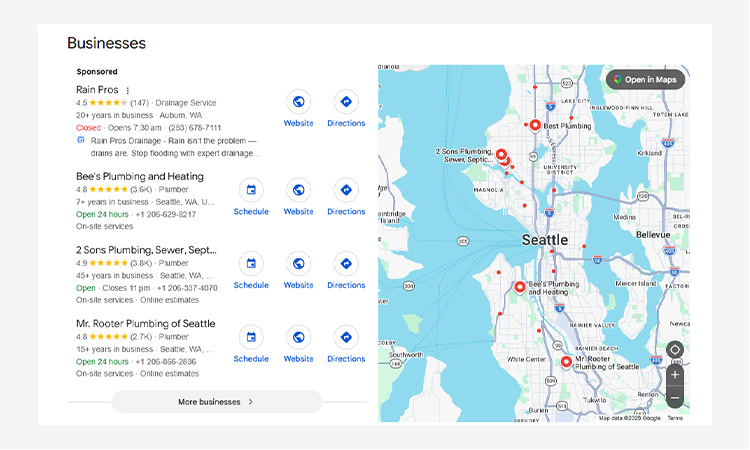Open Rain Pros three-dot options menu
The height and width of the screenshot is (450, 750).
click(128, 90)
